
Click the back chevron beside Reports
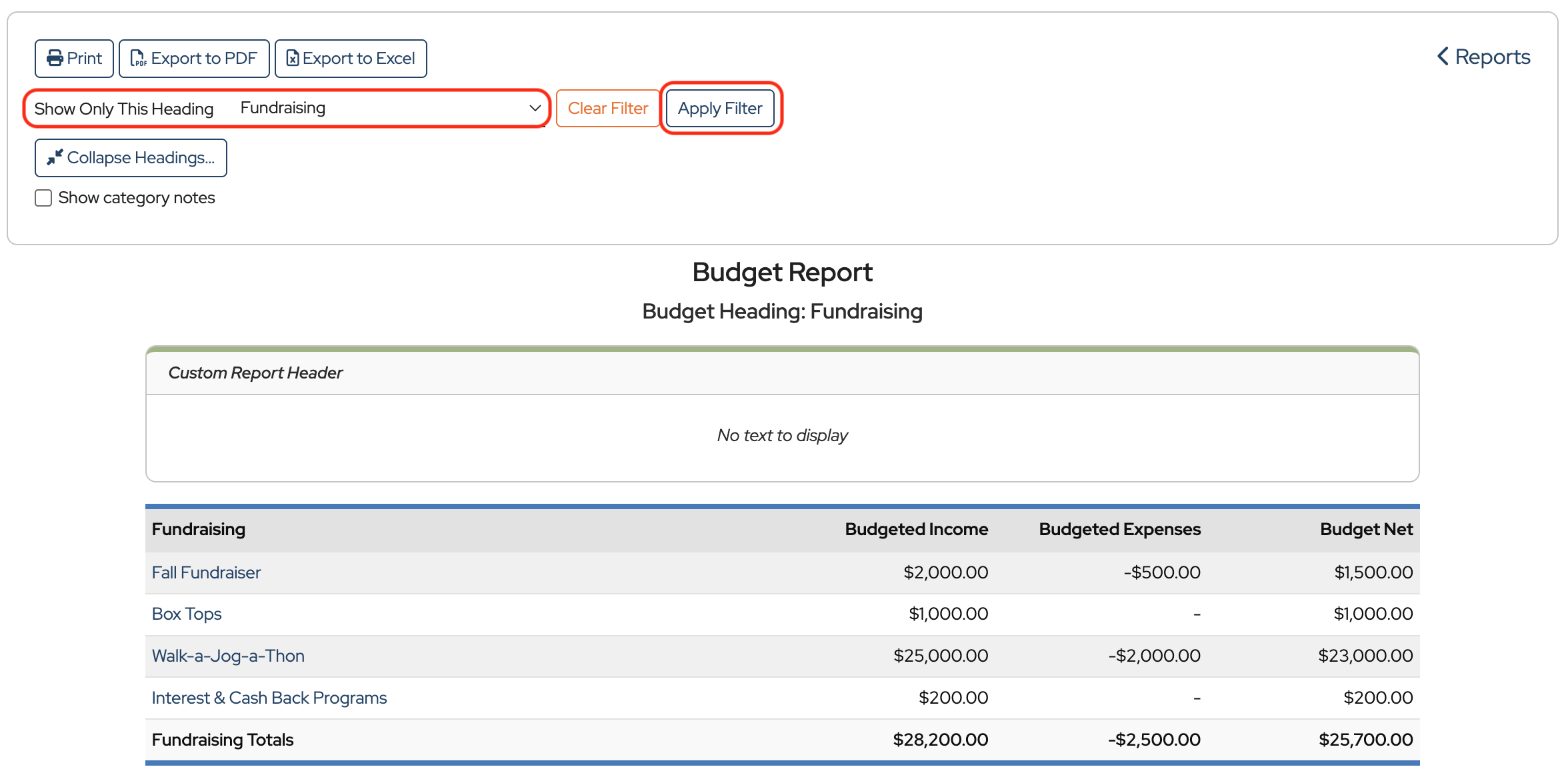coord(1443,57)
